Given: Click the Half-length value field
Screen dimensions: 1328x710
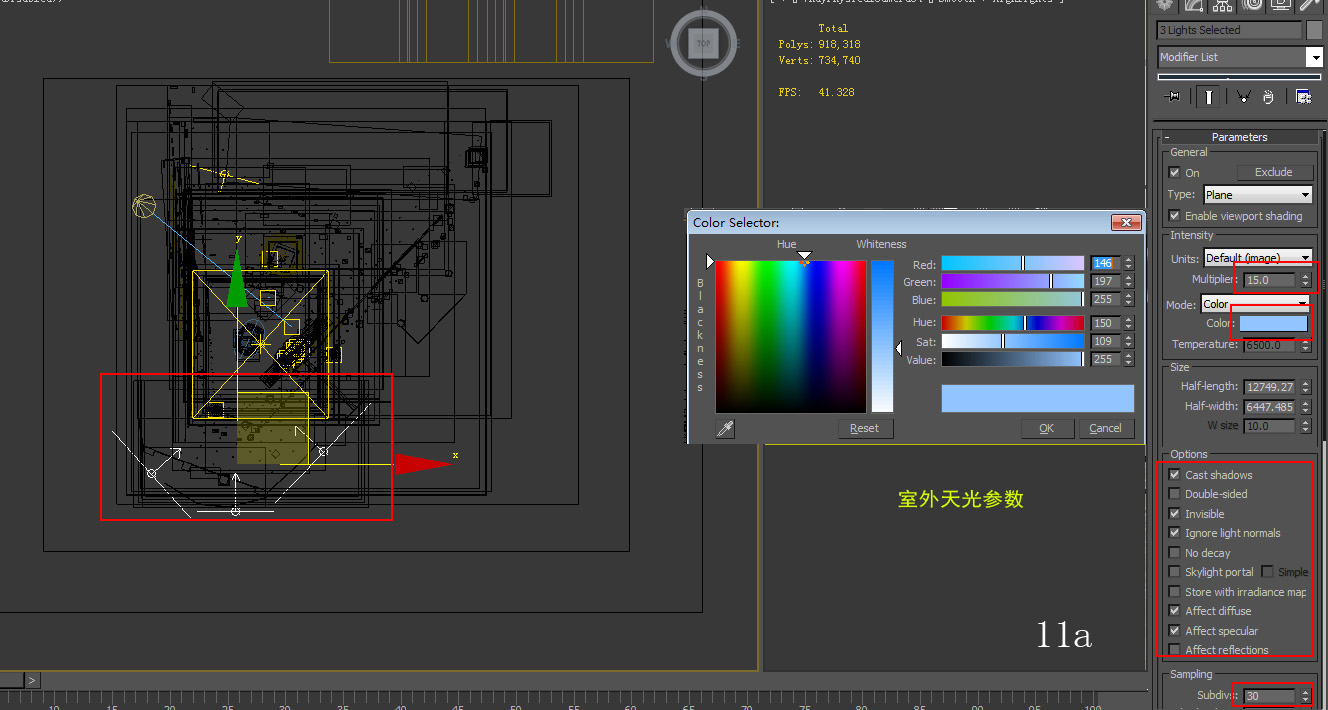Looking at the screenshot, I should 1270,387.
